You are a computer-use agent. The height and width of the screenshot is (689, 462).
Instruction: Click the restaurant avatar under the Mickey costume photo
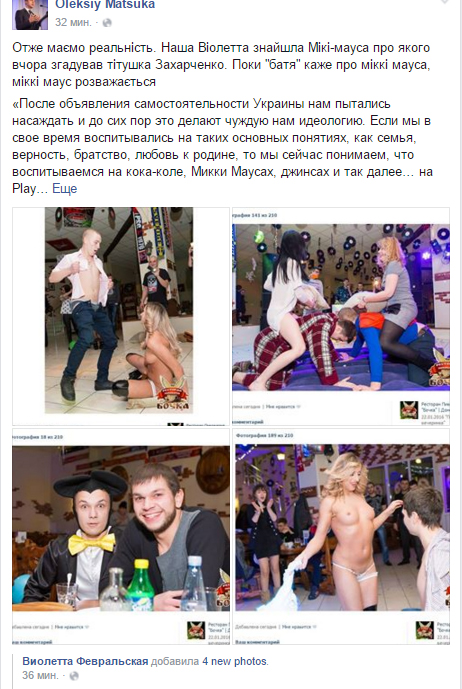196,630
